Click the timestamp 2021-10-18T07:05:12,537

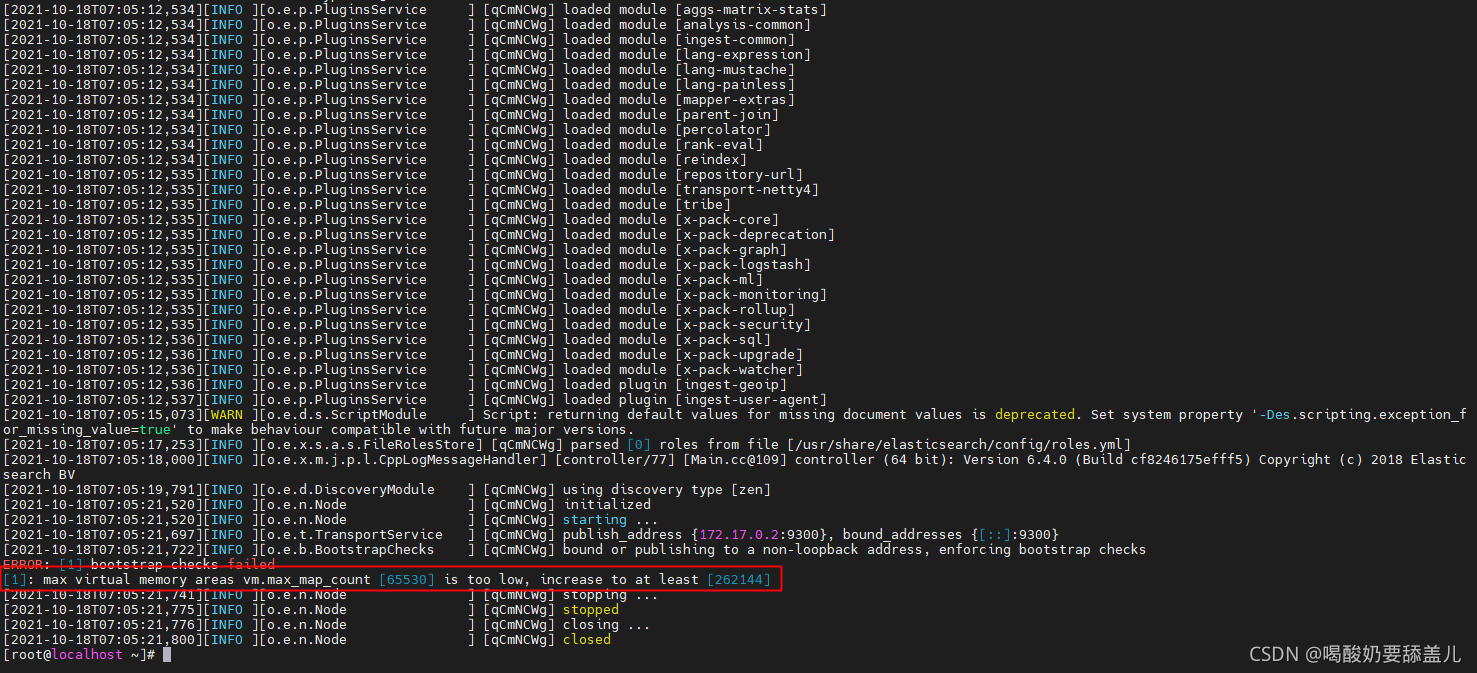[103, 400]
